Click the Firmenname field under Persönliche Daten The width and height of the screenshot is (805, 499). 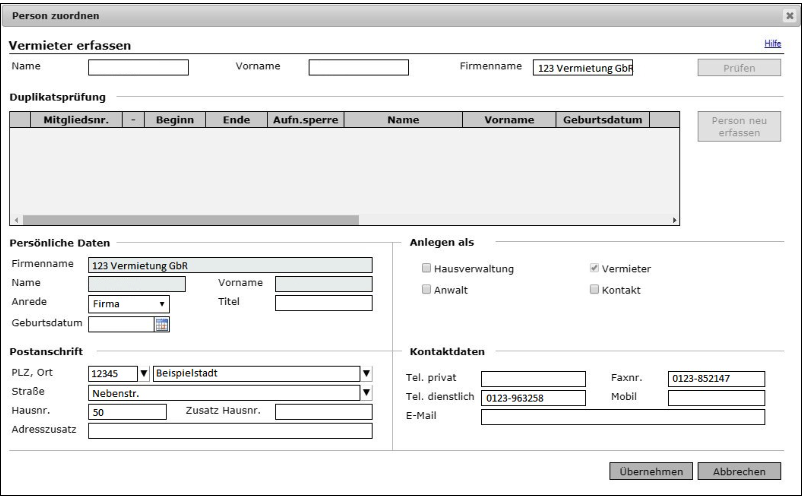click(x=230, y=265)
